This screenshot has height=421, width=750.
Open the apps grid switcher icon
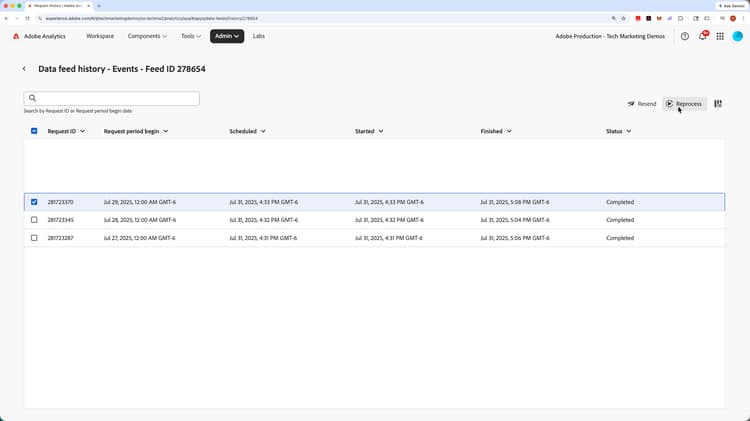pos(720,36)
